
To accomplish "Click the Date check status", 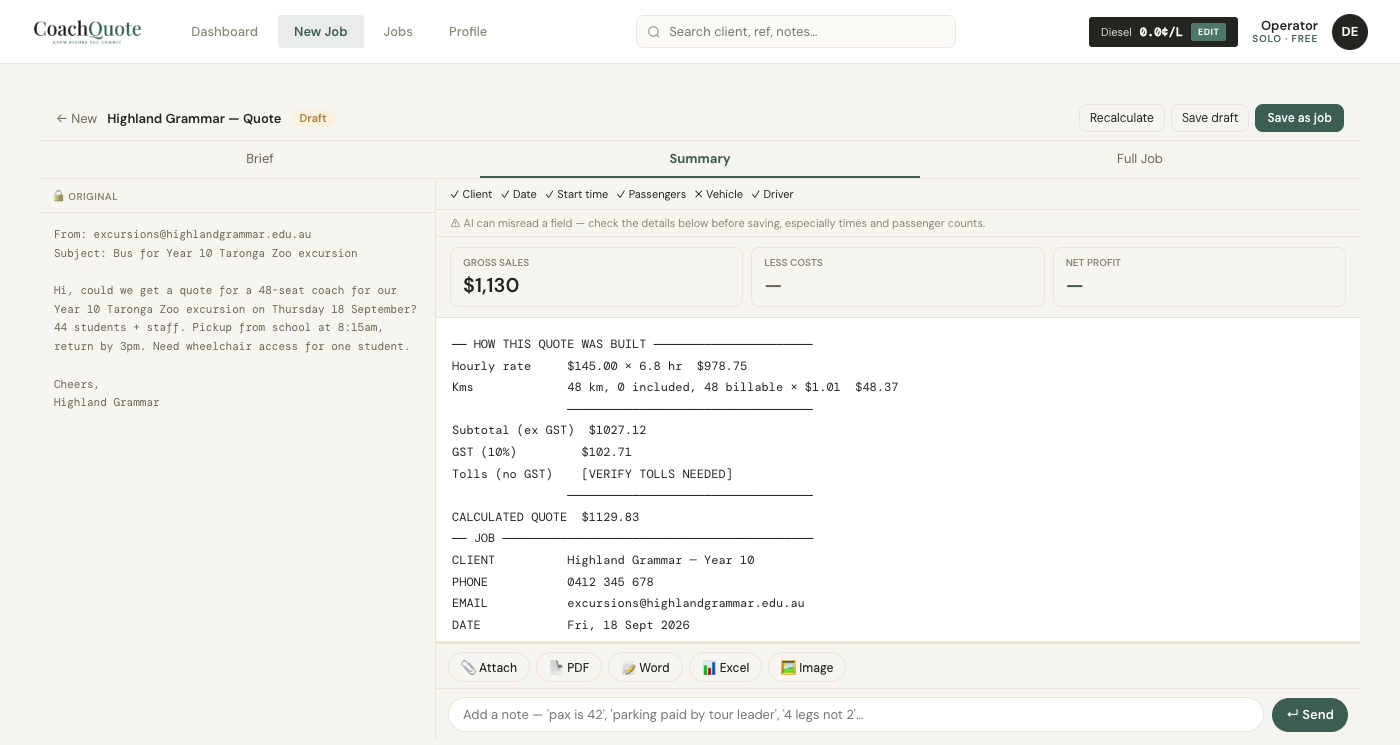I will [x=519, y=194].
